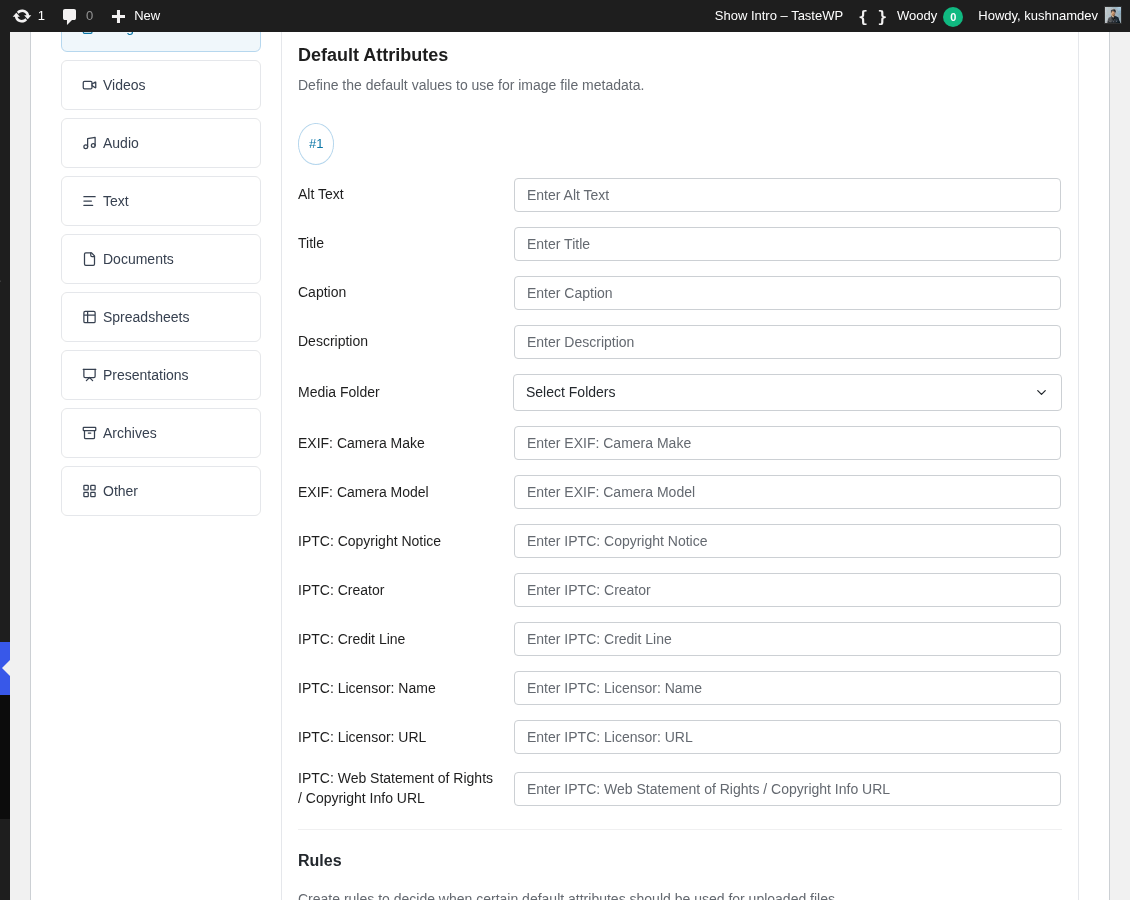
Task: Open the Woody menu in admin bar
Action: click(917, 16)
